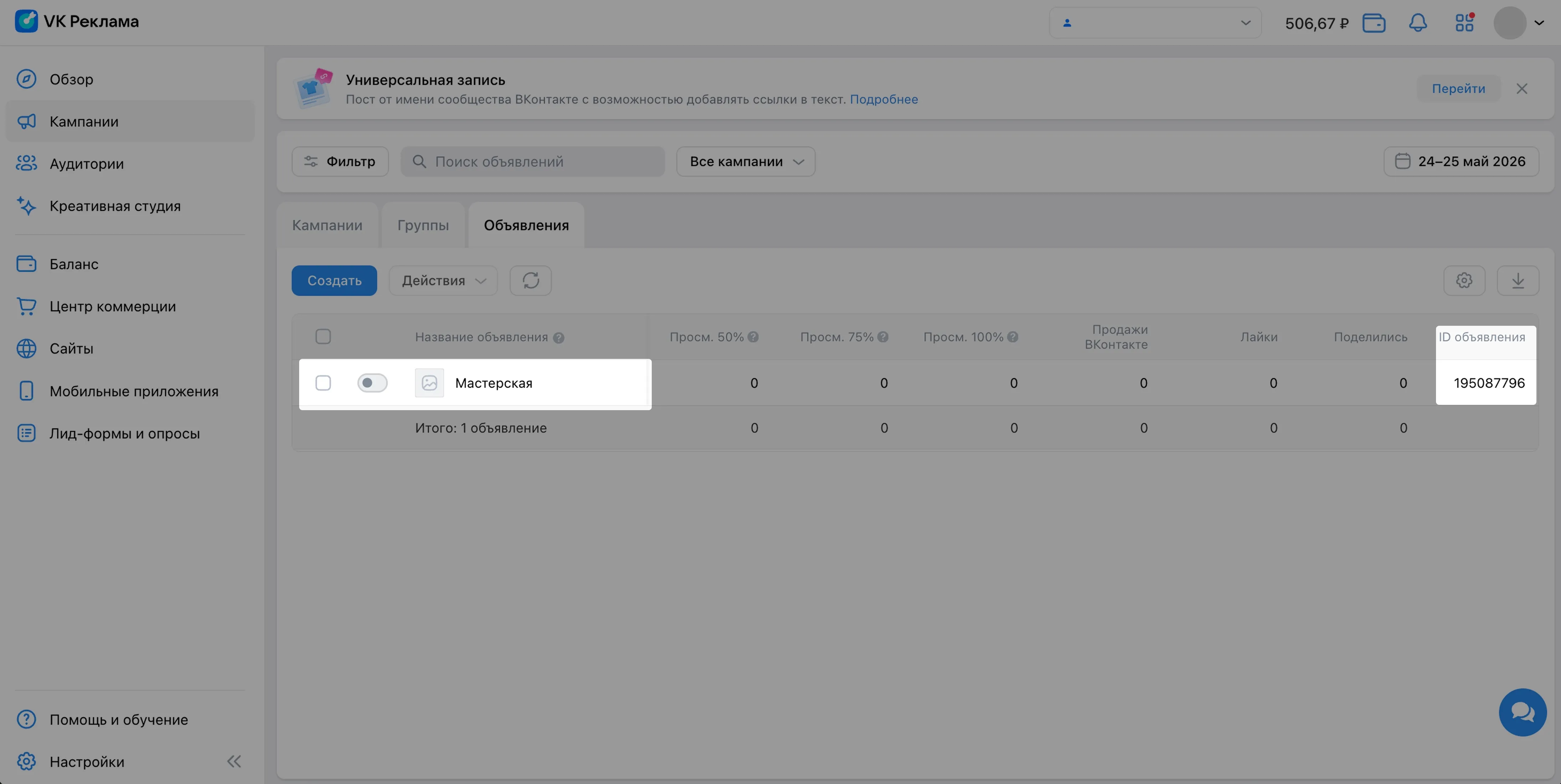Expand the profile menu chevron
Viewport: 1561px width, 784px height.
click(1539, 23)
